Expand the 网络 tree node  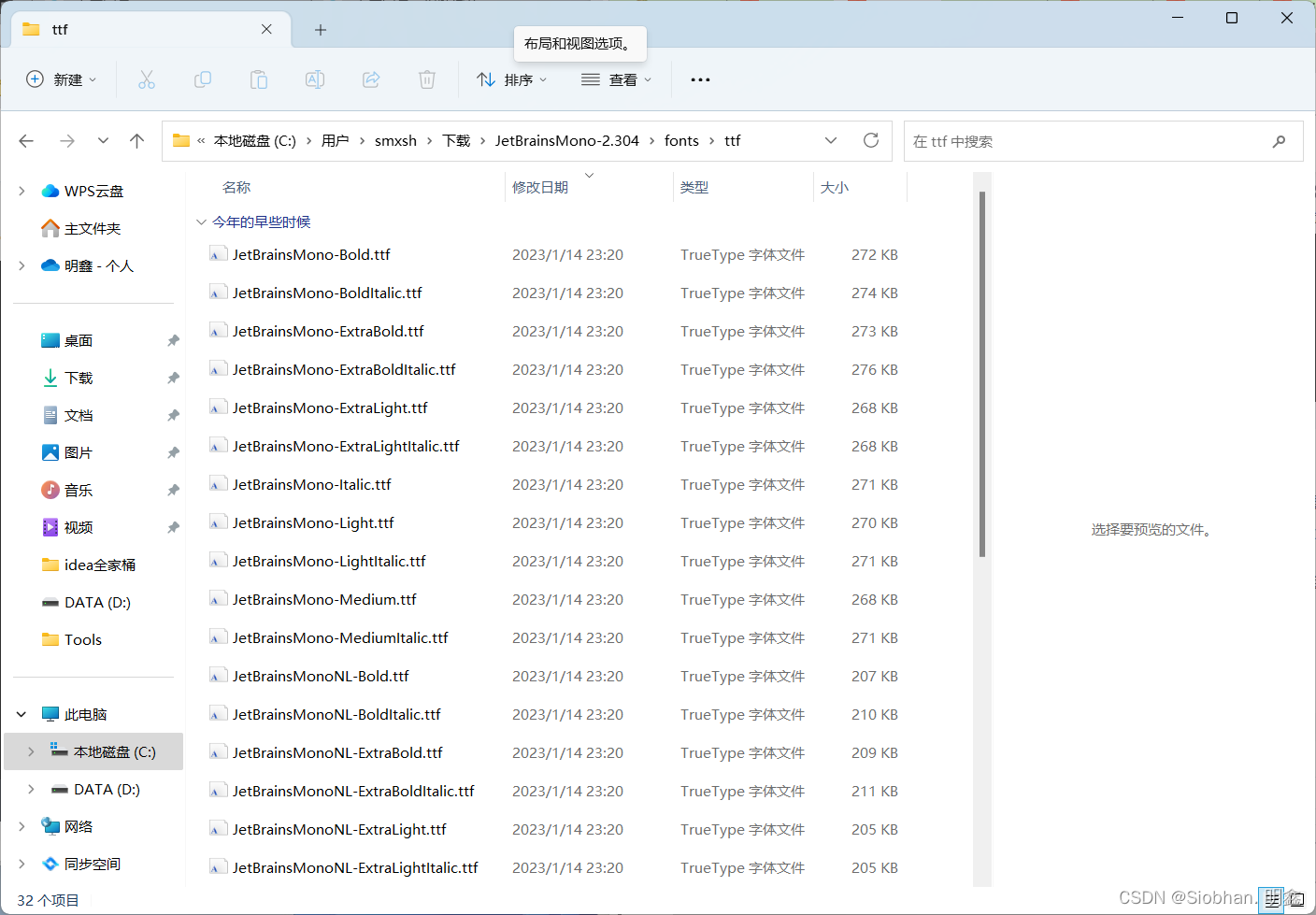pos(21,826)
